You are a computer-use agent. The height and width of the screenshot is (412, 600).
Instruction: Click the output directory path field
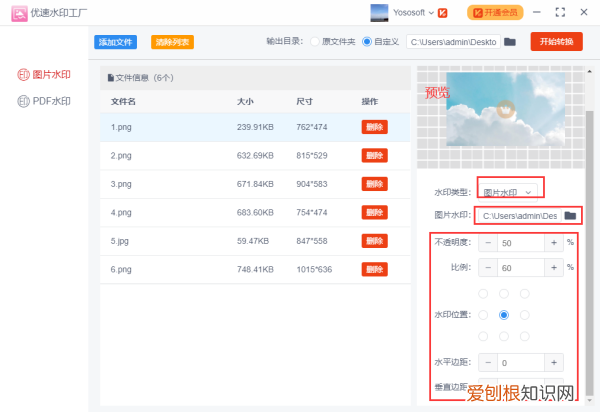tap(453, 42)
